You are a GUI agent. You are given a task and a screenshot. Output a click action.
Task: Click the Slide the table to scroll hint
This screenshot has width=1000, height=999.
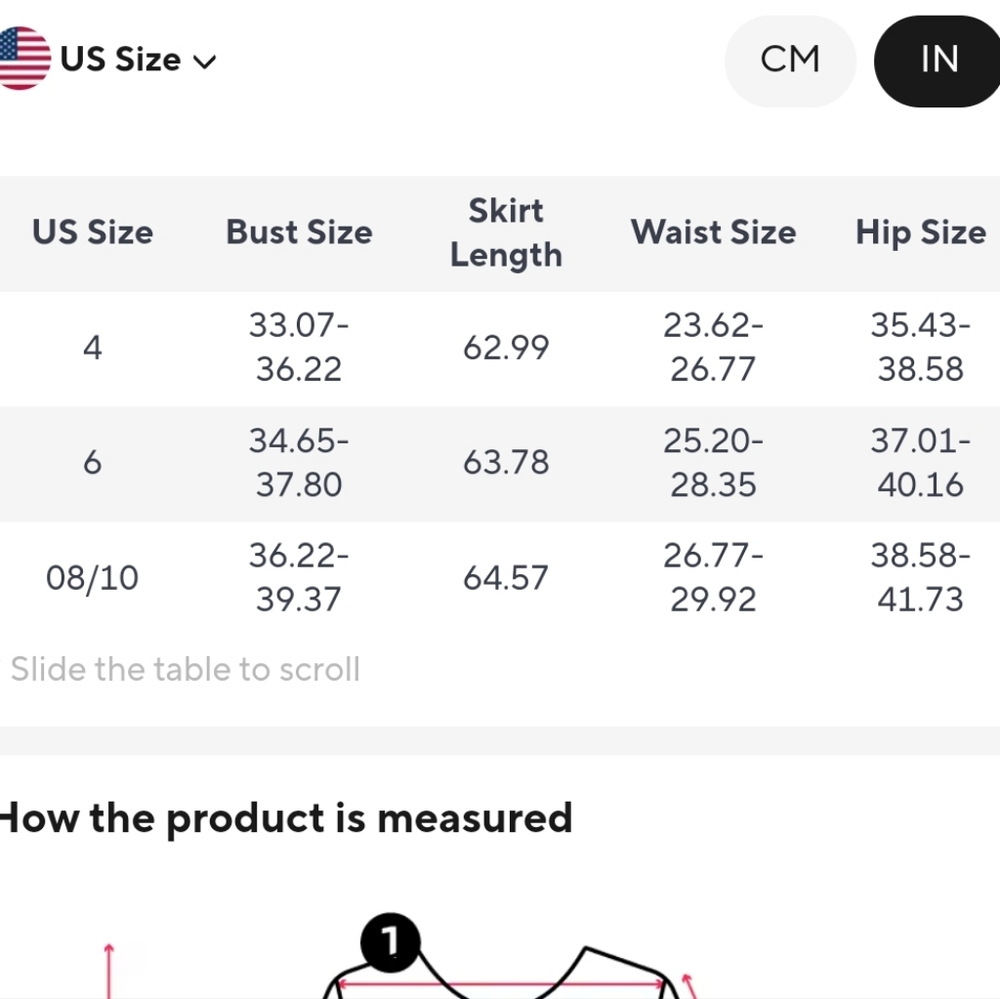[x=186, y=670]
